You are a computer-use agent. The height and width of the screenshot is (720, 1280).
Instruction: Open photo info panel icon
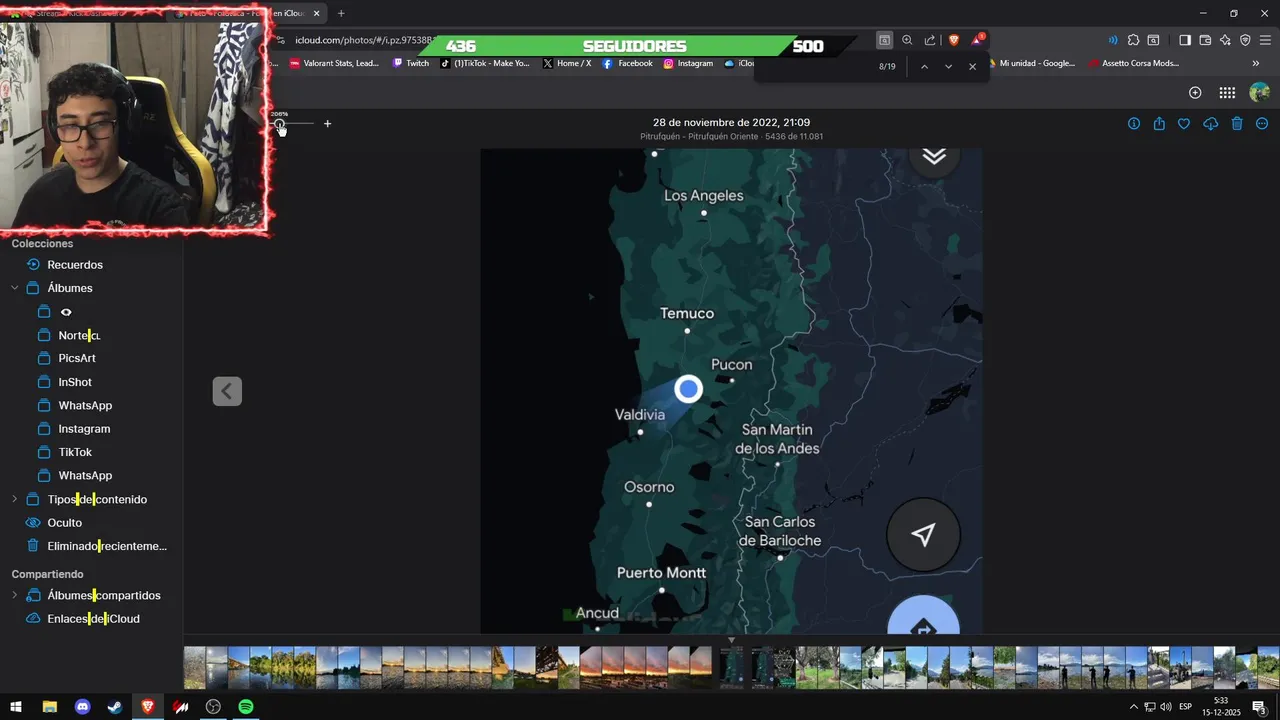pos(1134,123)
